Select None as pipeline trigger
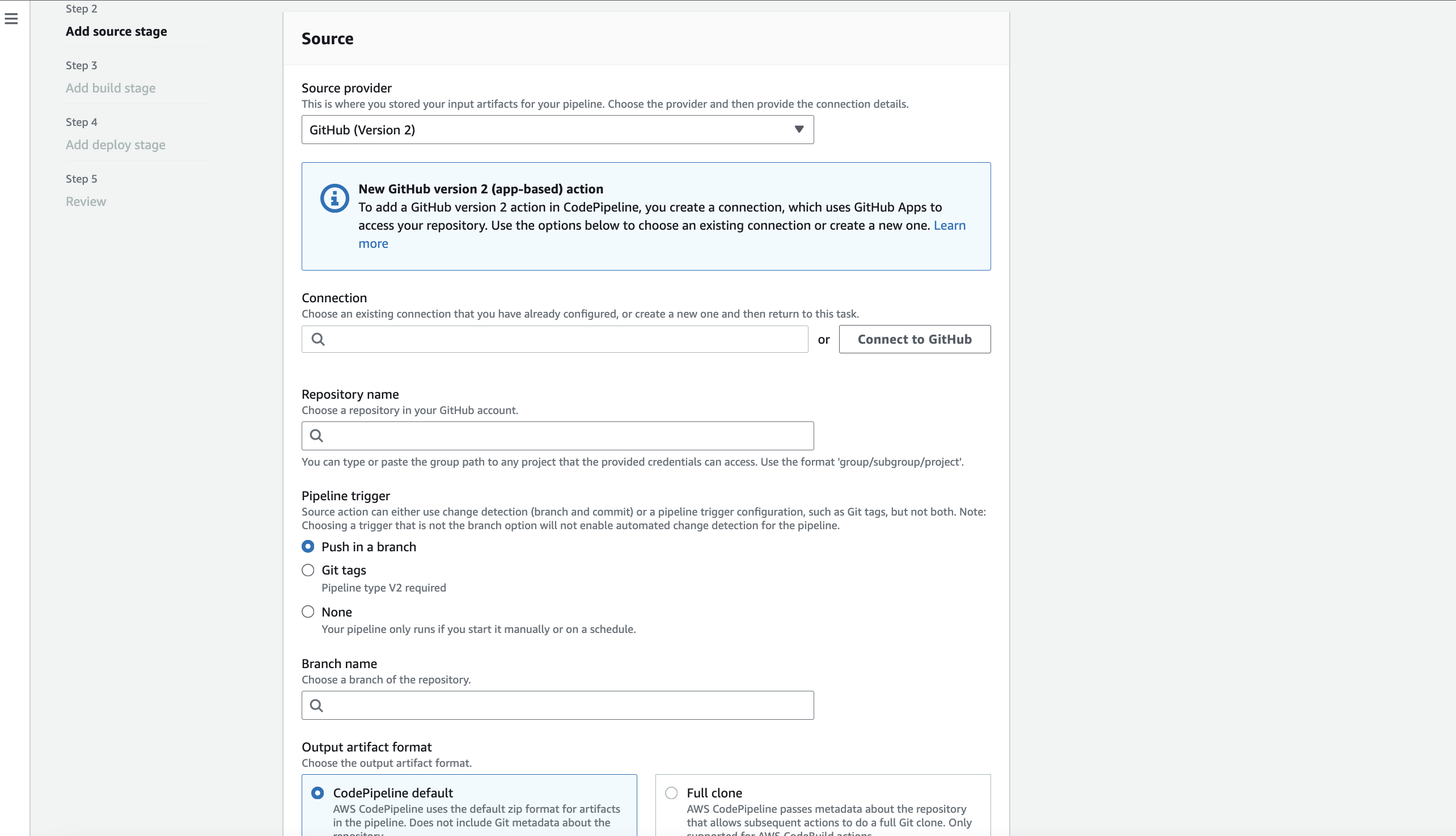The image size is (1456, 836). pyautogui.click(x=308, y=611)
